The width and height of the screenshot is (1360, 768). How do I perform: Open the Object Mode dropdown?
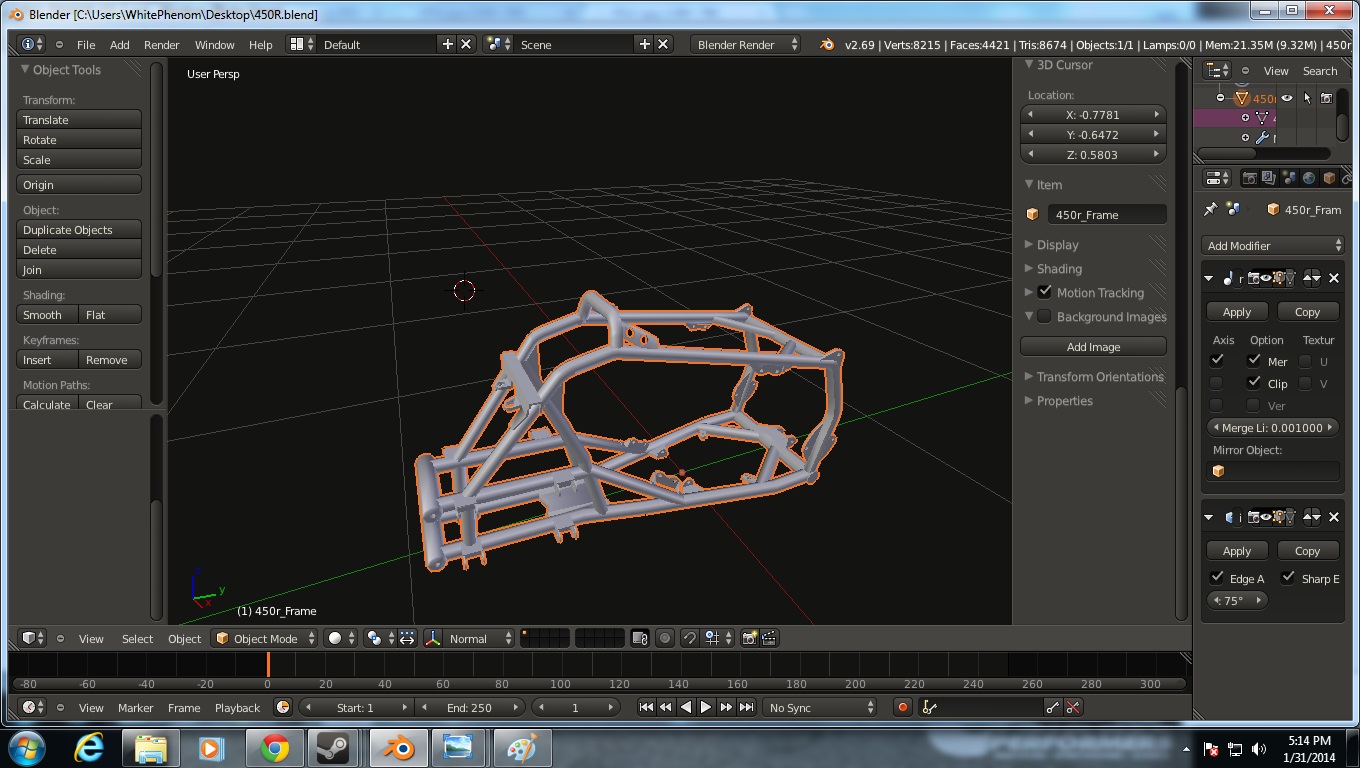[x=265, y=638]
